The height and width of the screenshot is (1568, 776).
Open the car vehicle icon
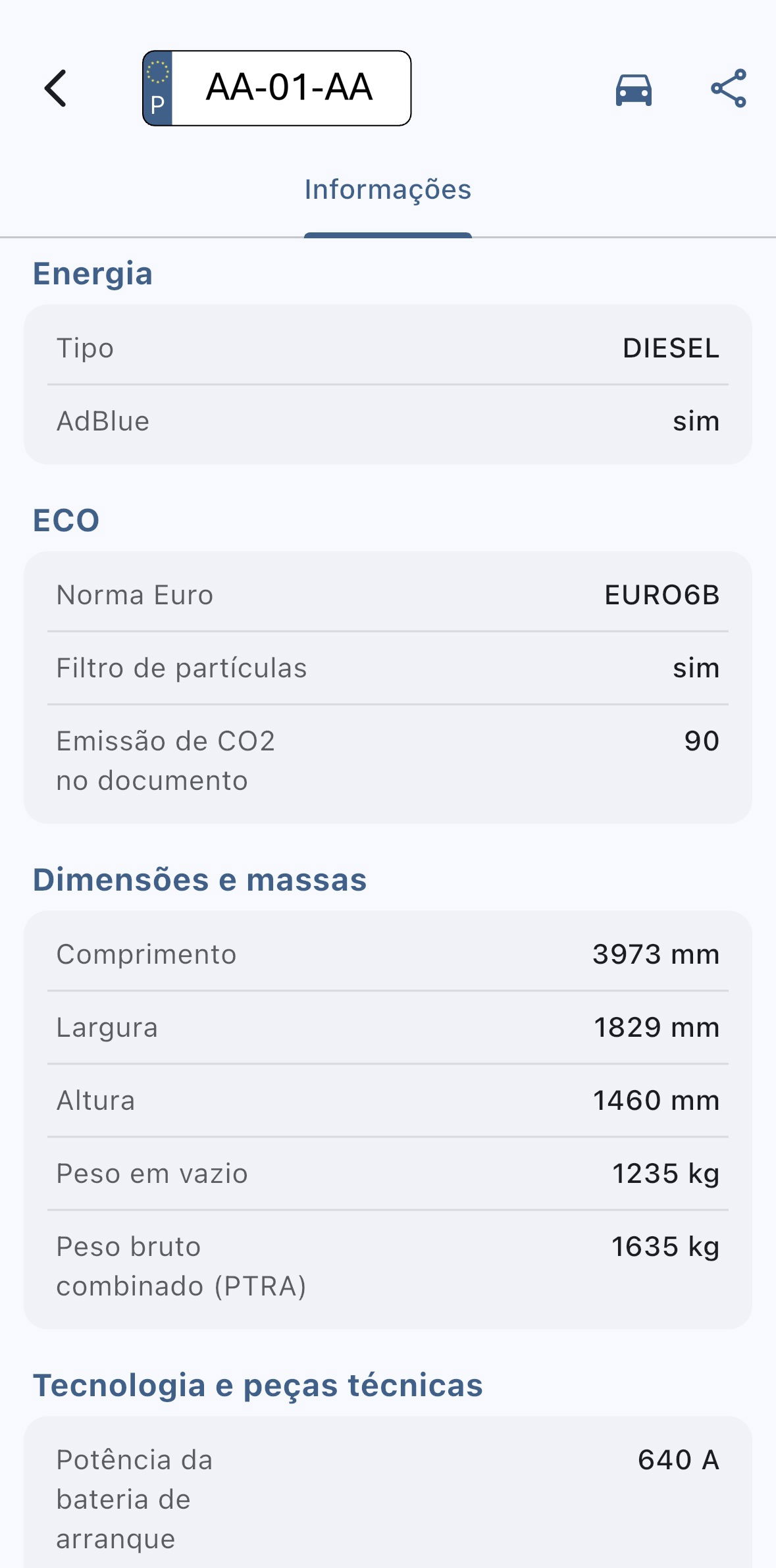[633, 90]
